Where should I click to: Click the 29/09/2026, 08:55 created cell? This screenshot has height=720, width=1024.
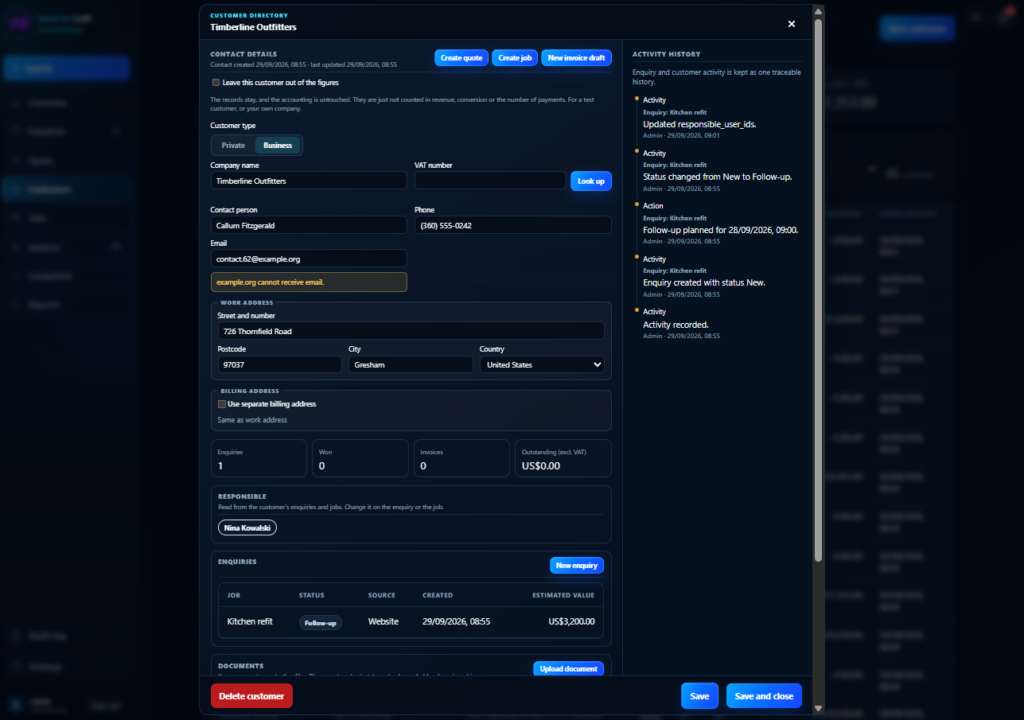pyautogui.click(x=456, y=622)
